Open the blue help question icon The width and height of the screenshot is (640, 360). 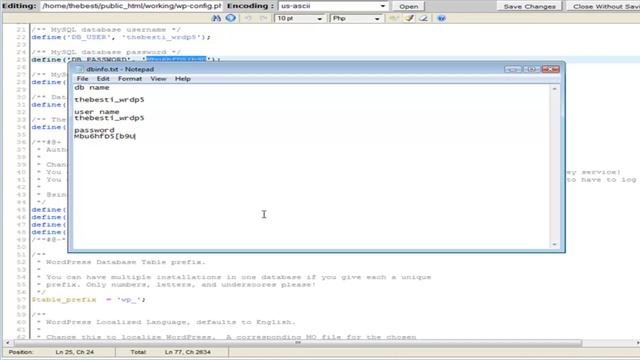pos(441,18)
